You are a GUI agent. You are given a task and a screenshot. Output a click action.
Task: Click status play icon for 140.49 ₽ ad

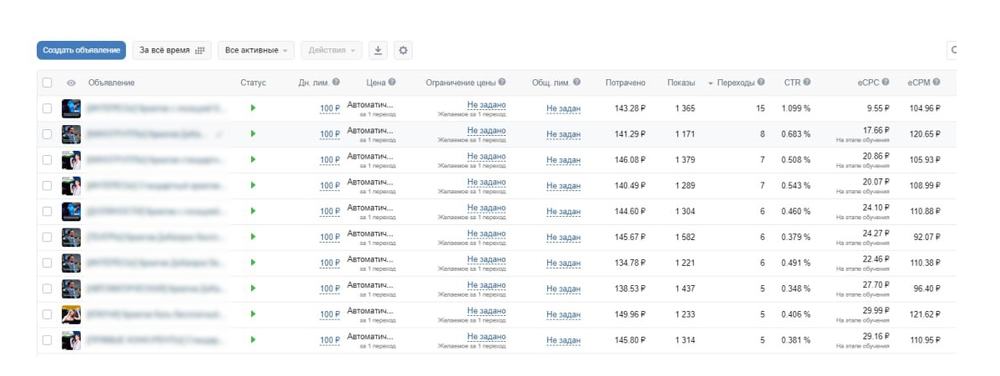coord(253,185)
